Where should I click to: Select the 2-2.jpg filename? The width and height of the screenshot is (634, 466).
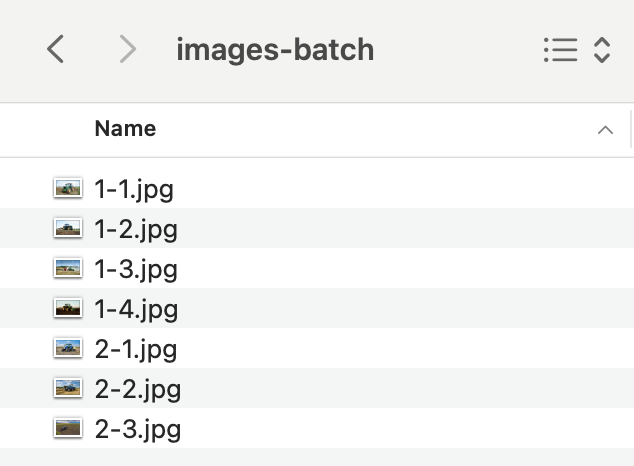click(137, 389)
